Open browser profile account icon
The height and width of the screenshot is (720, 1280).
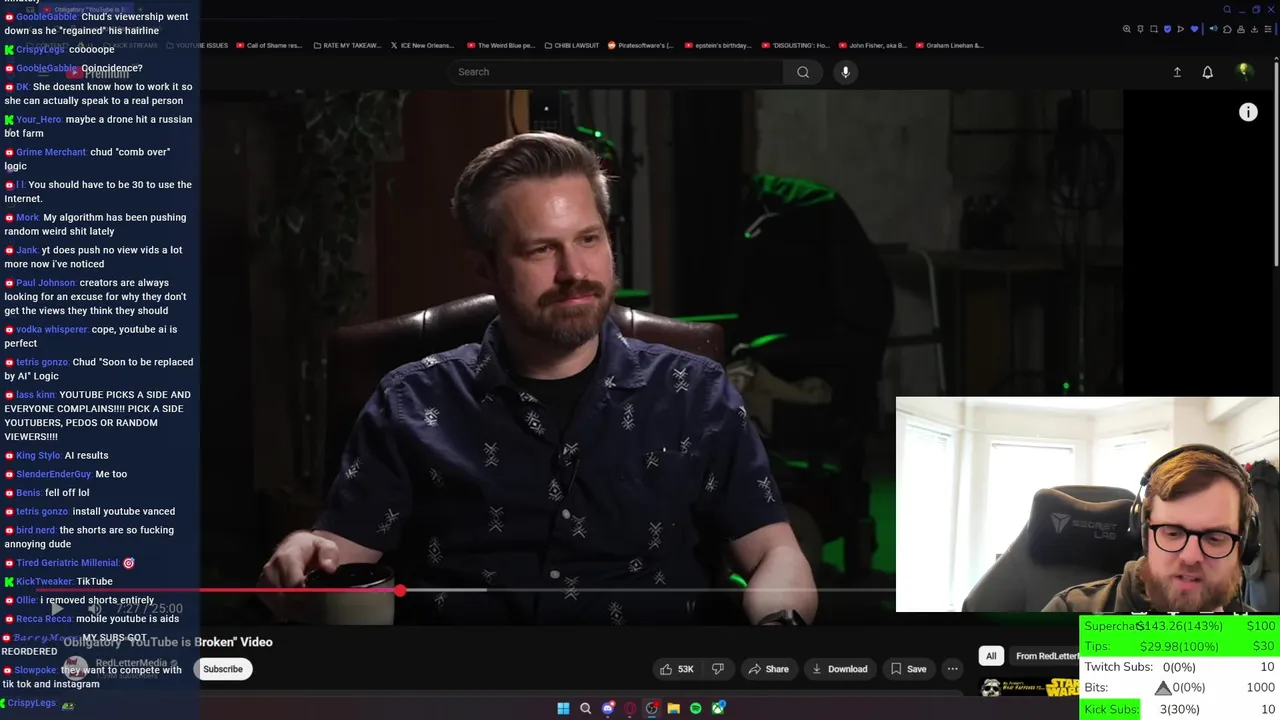[x=1241, y=29]
